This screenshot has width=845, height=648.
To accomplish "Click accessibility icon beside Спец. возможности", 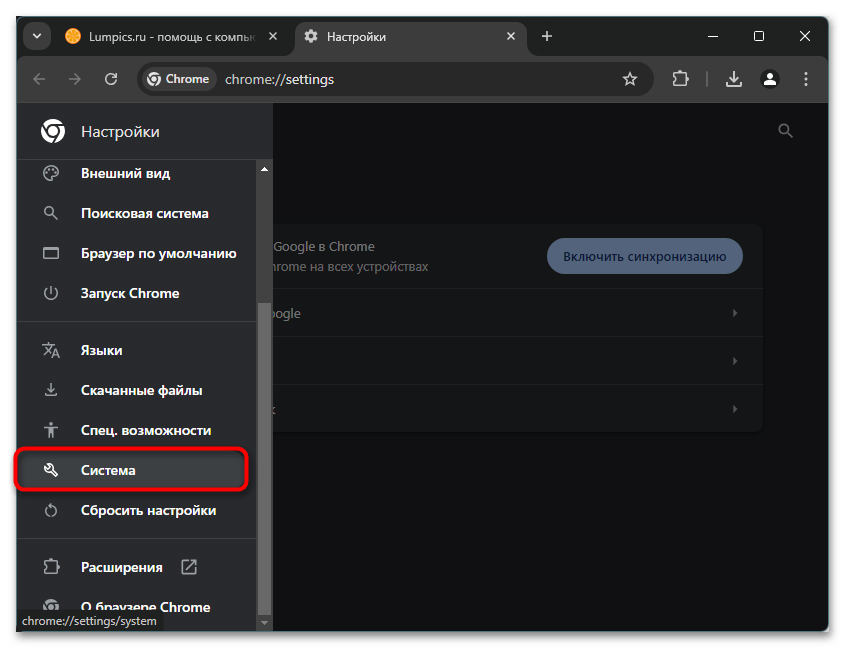I will [x=51, y=430].
